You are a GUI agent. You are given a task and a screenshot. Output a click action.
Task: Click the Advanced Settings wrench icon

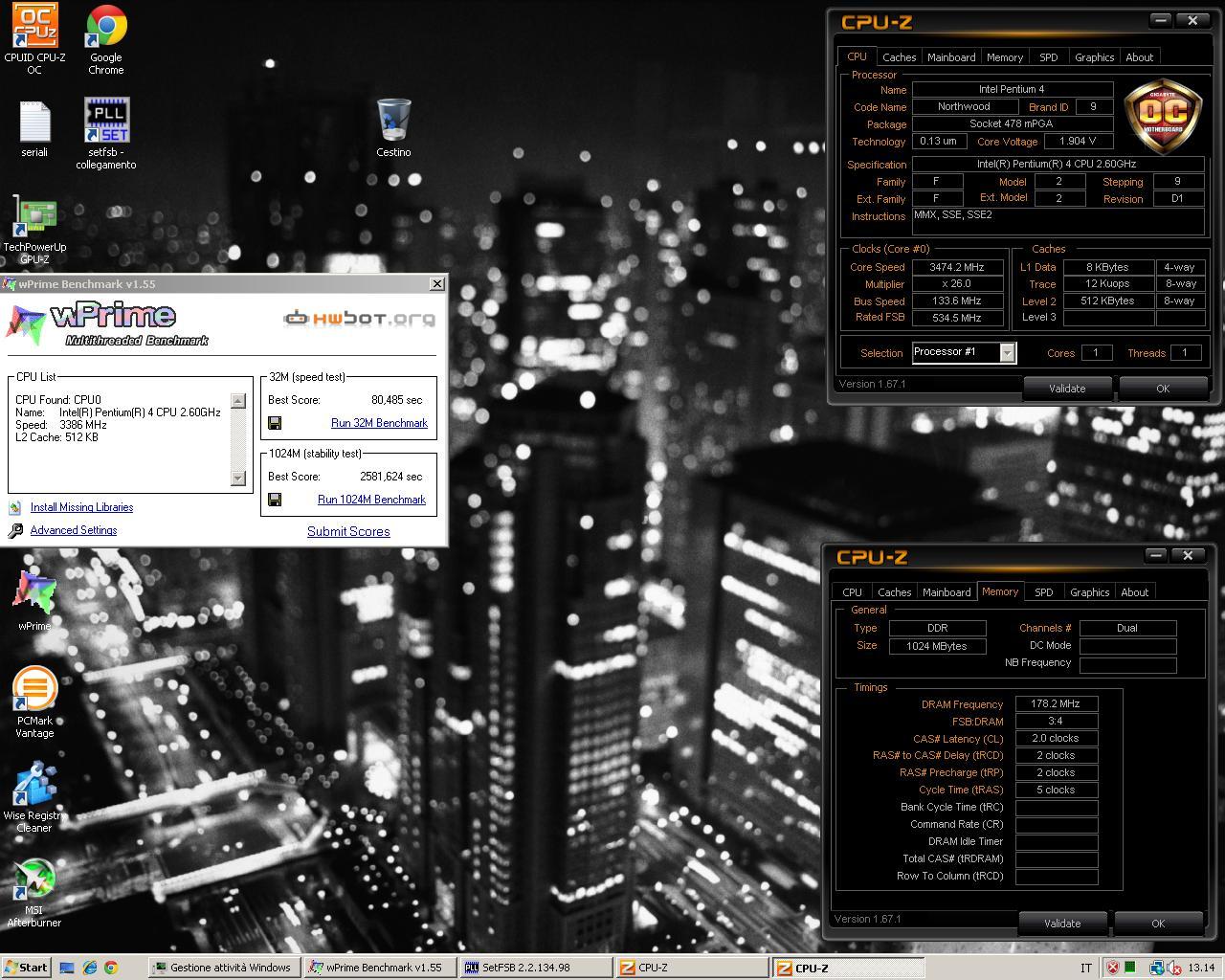15,531
